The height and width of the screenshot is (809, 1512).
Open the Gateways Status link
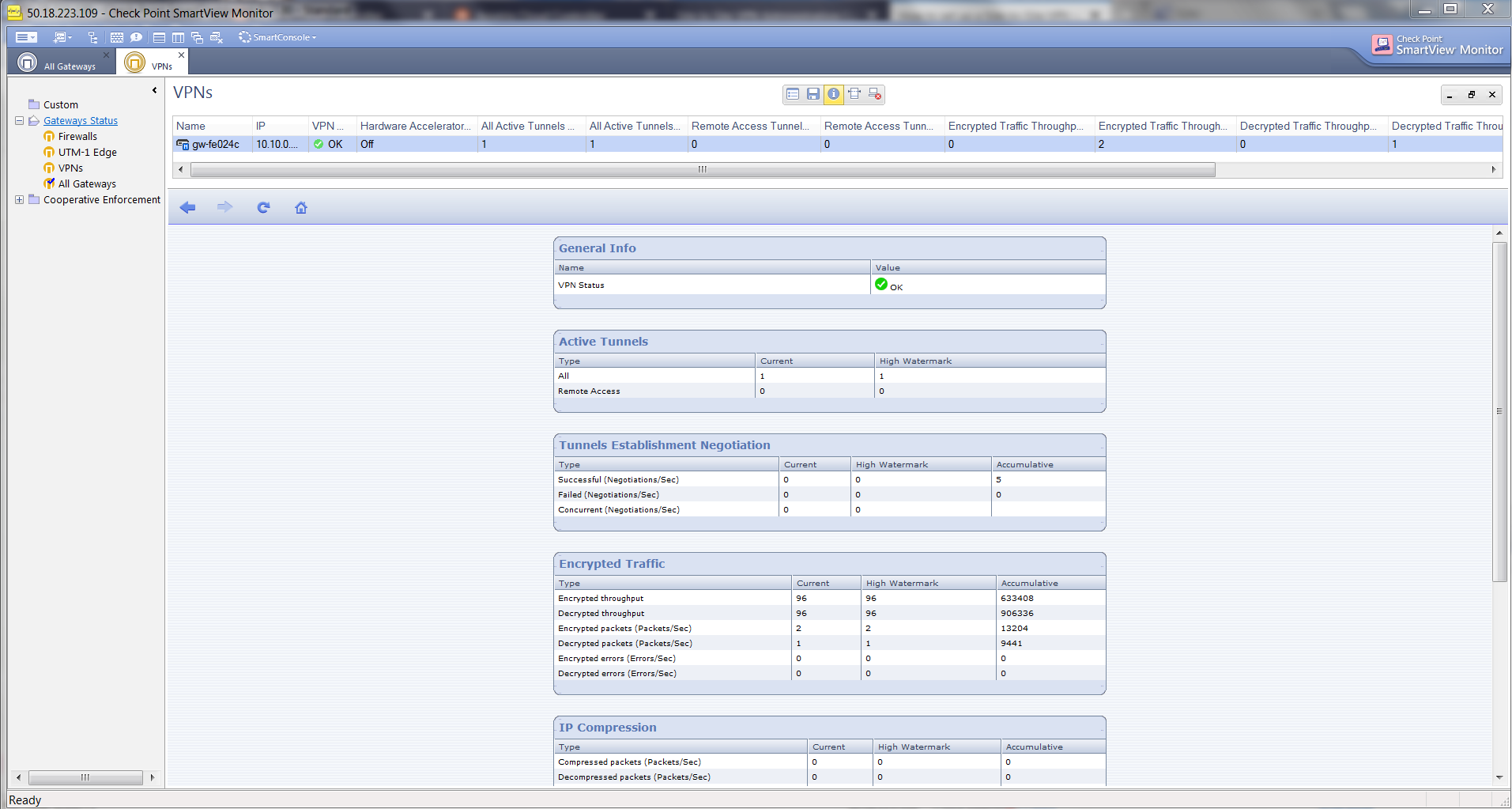pyautogui.click(x=81, y=121)
